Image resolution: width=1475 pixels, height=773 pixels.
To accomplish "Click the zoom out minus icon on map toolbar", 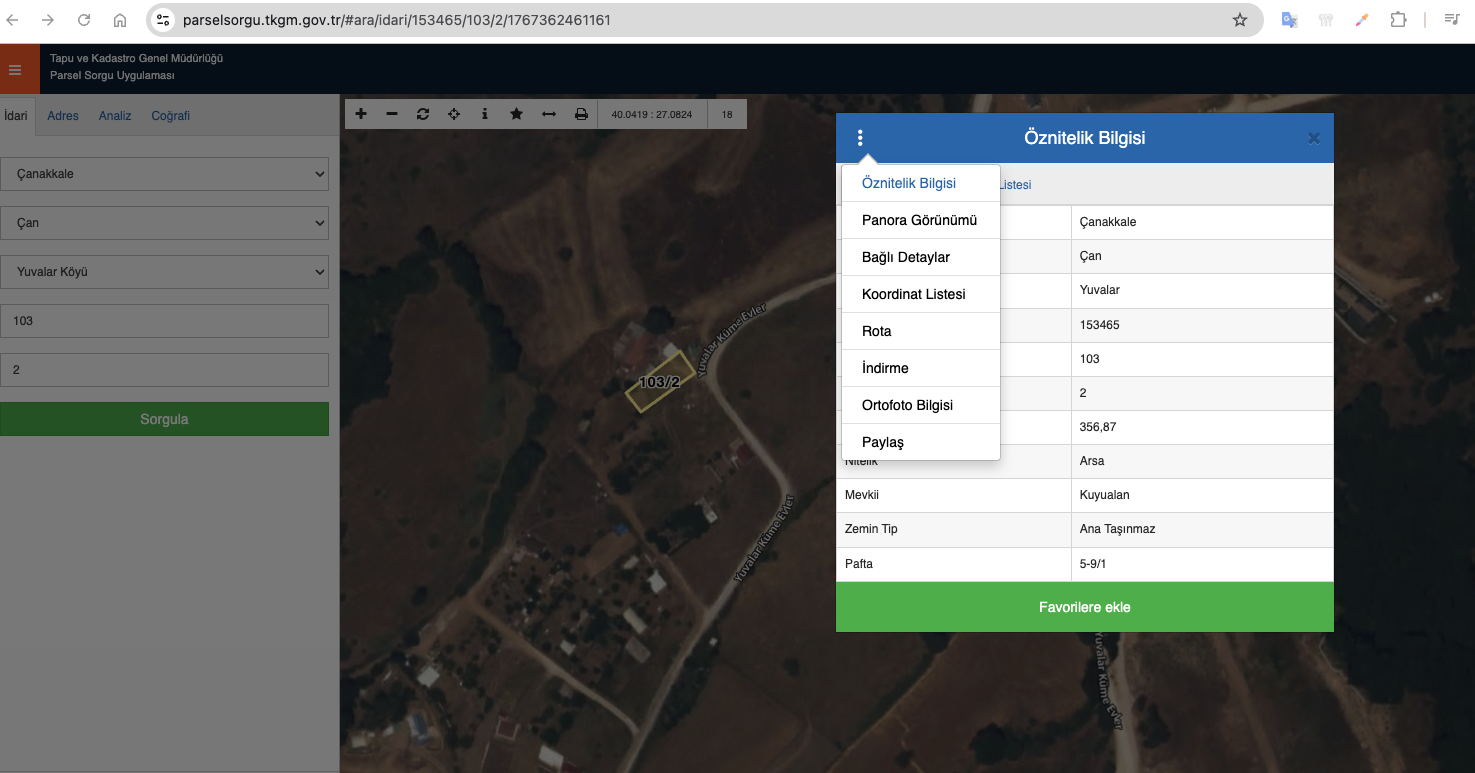I will point(392,114).
